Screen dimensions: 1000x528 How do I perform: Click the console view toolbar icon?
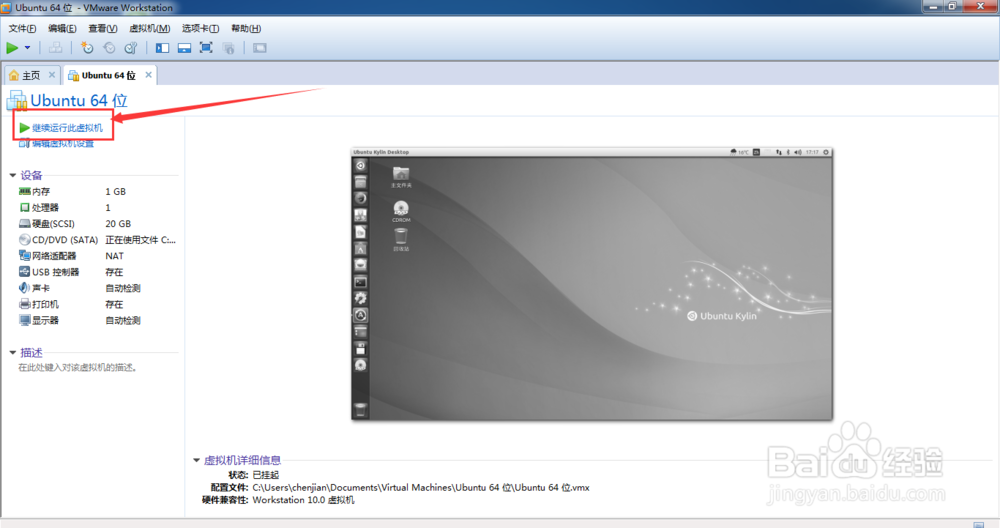[260, 48]
